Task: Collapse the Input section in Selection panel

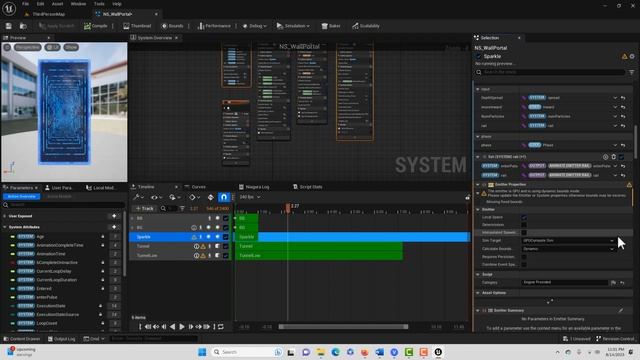Action: (x=478, y=89)
